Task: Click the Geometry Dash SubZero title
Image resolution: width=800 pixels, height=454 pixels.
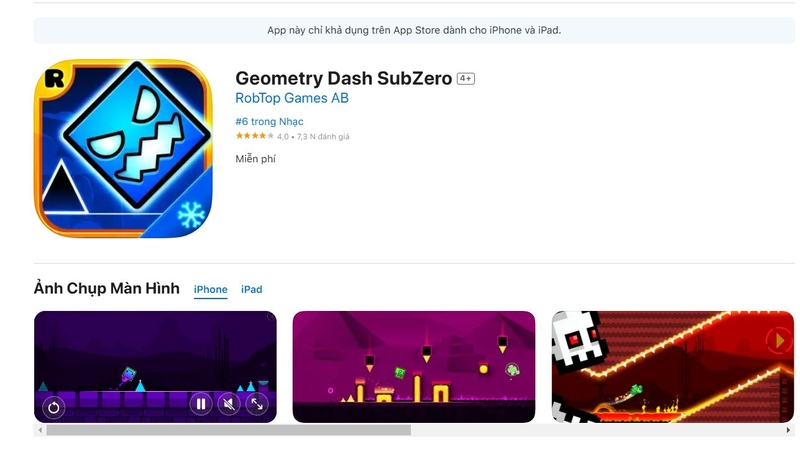Action: coord(344,79)
